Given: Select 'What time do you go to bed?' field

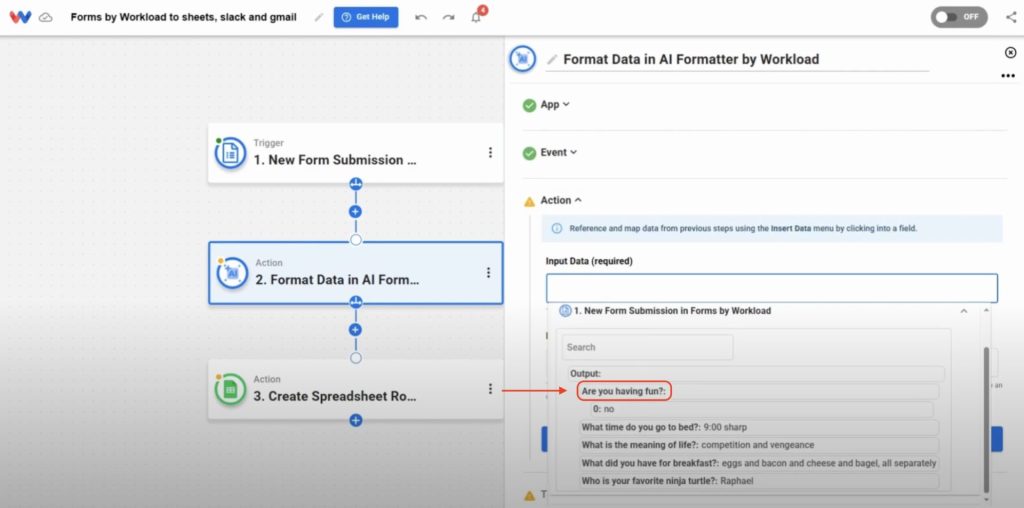Looking at the screenshot, I should point(759,428).
